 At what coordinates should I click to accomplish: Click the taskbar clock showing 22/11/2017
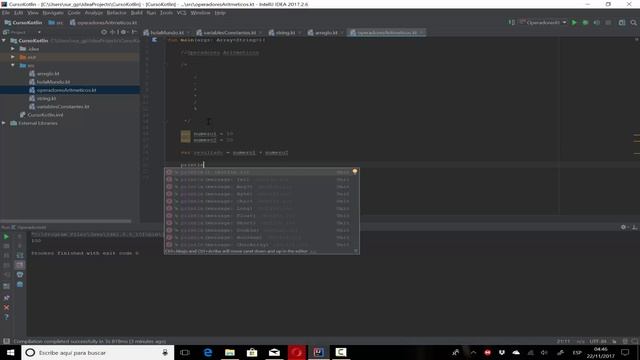click(600, 353)
